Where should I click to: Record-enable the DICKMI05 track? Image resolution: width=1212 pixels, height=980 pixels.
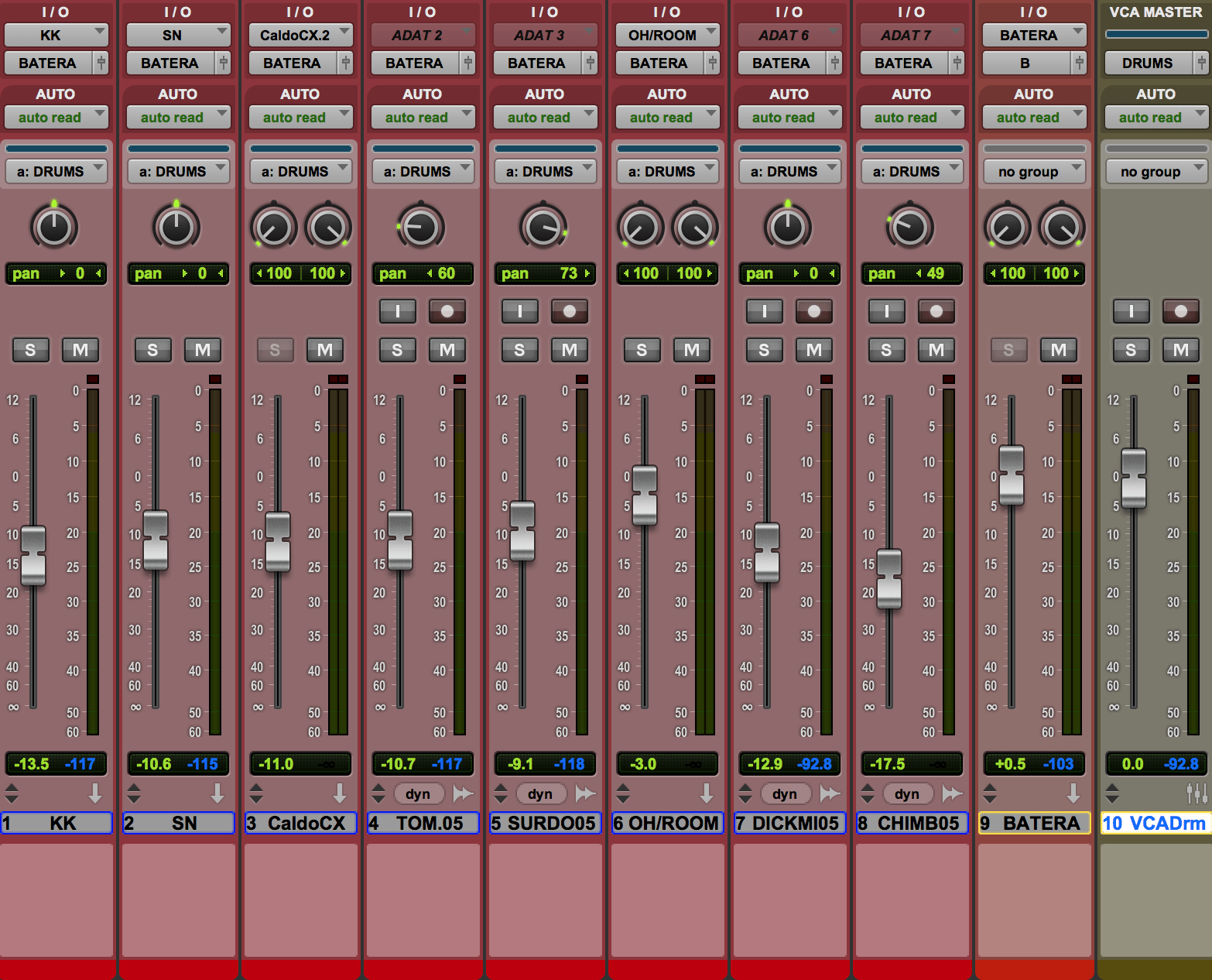[814, 311]
